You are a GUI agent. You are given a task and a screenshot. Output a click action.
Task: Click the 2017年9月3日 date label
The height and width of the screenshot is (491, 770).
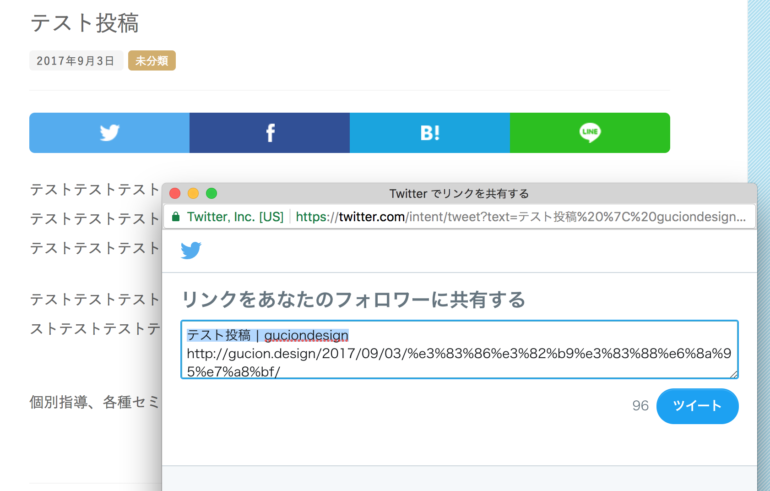[x=76, y=61]
